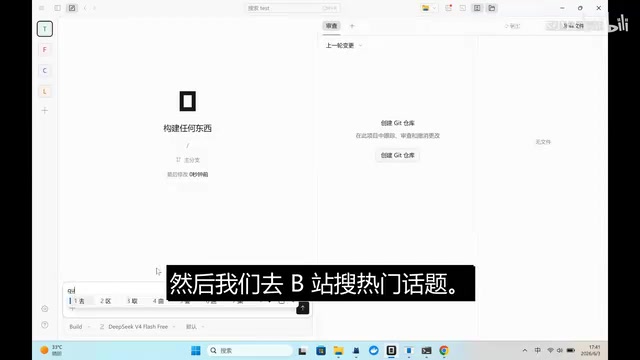
Task: Open the C project in the sidebar
Action: (45, 71)
